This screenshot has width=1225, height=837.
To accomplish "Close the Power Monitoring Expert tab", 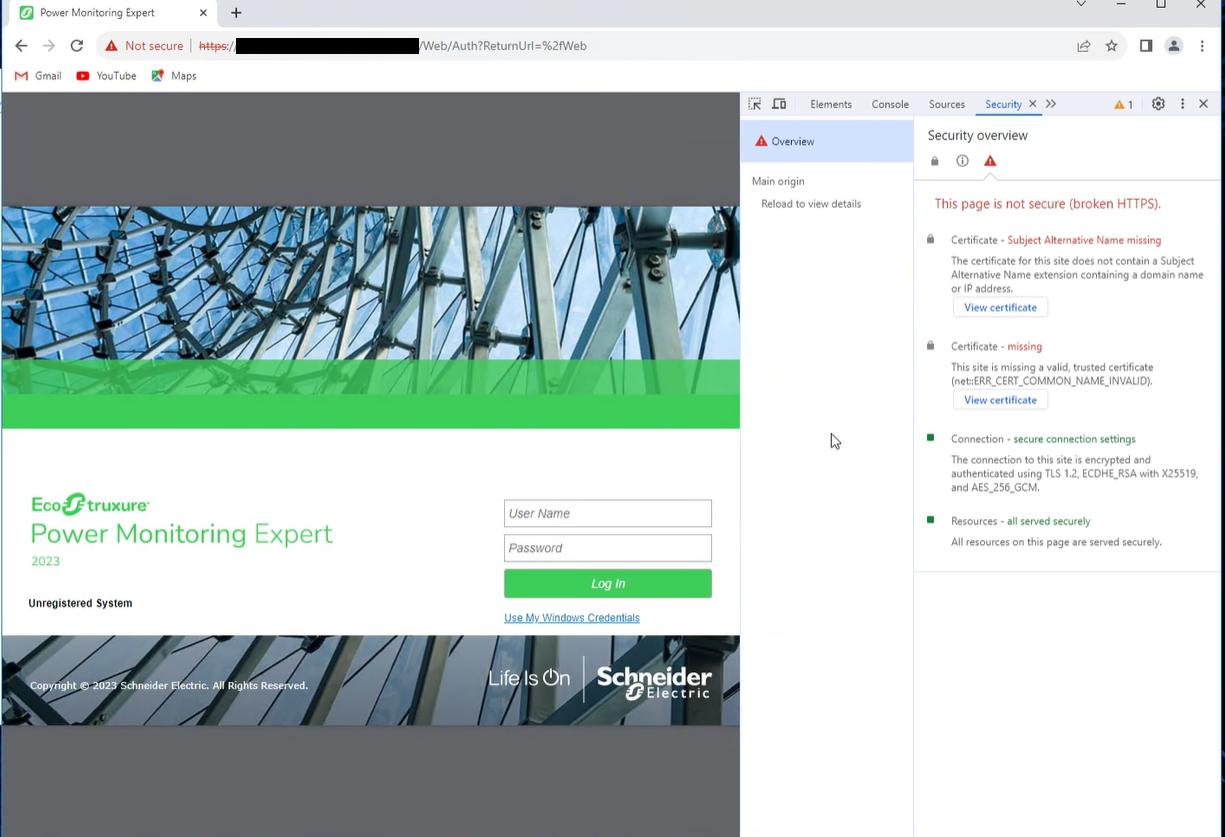I will (203, 13).
